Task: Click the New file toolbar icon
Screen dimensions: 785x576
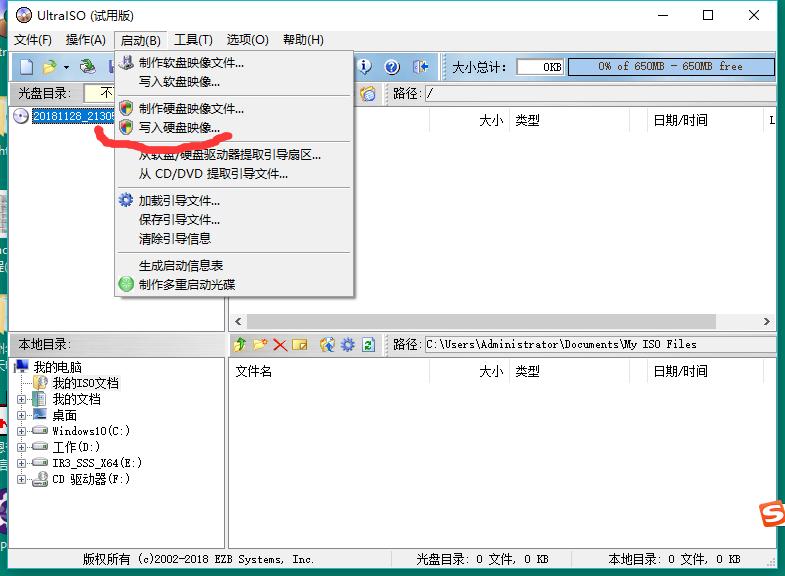Action: (27, 67)
